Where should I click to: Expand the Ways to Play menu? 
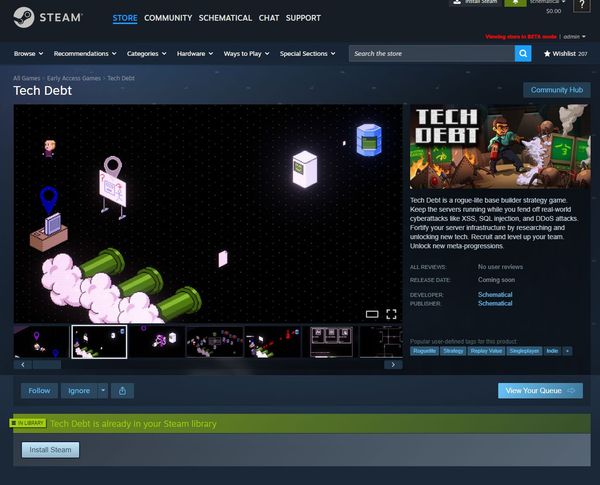pos(246,54)
